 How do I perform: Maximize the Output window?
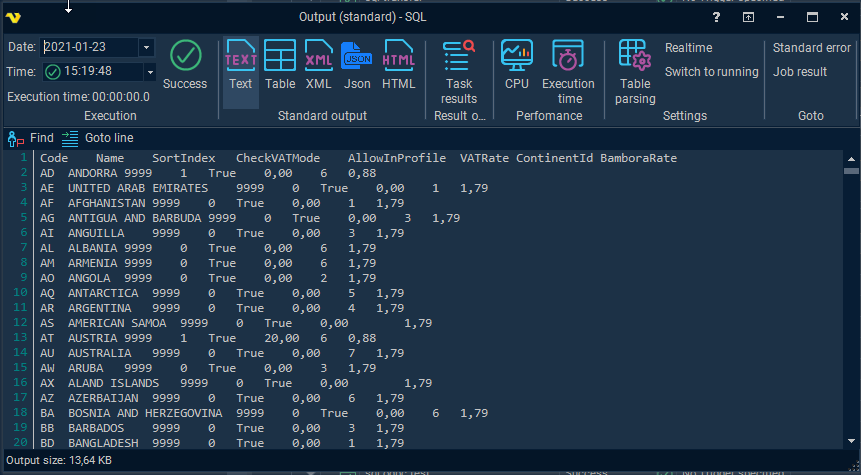[x=812, y=17]
